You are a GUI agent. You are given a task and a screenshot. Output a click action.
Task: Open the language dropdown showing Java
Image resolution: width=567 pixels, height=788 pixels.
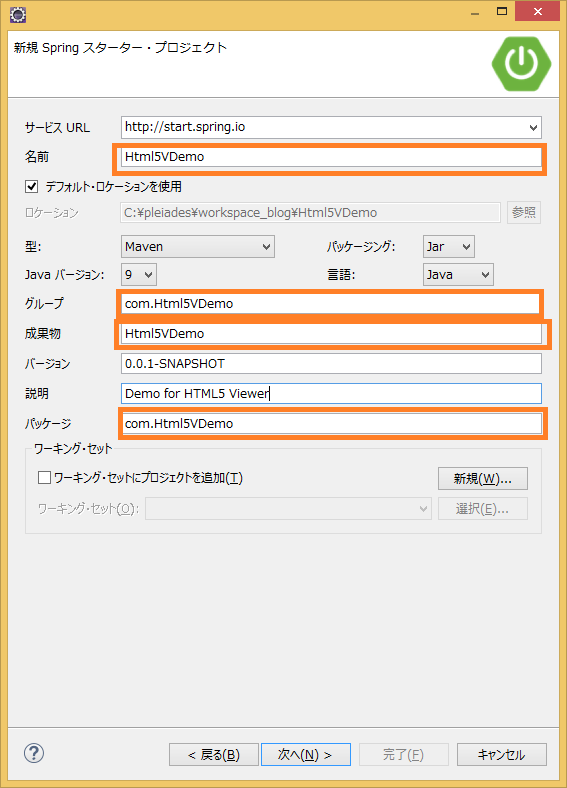(x=458, y=275)
